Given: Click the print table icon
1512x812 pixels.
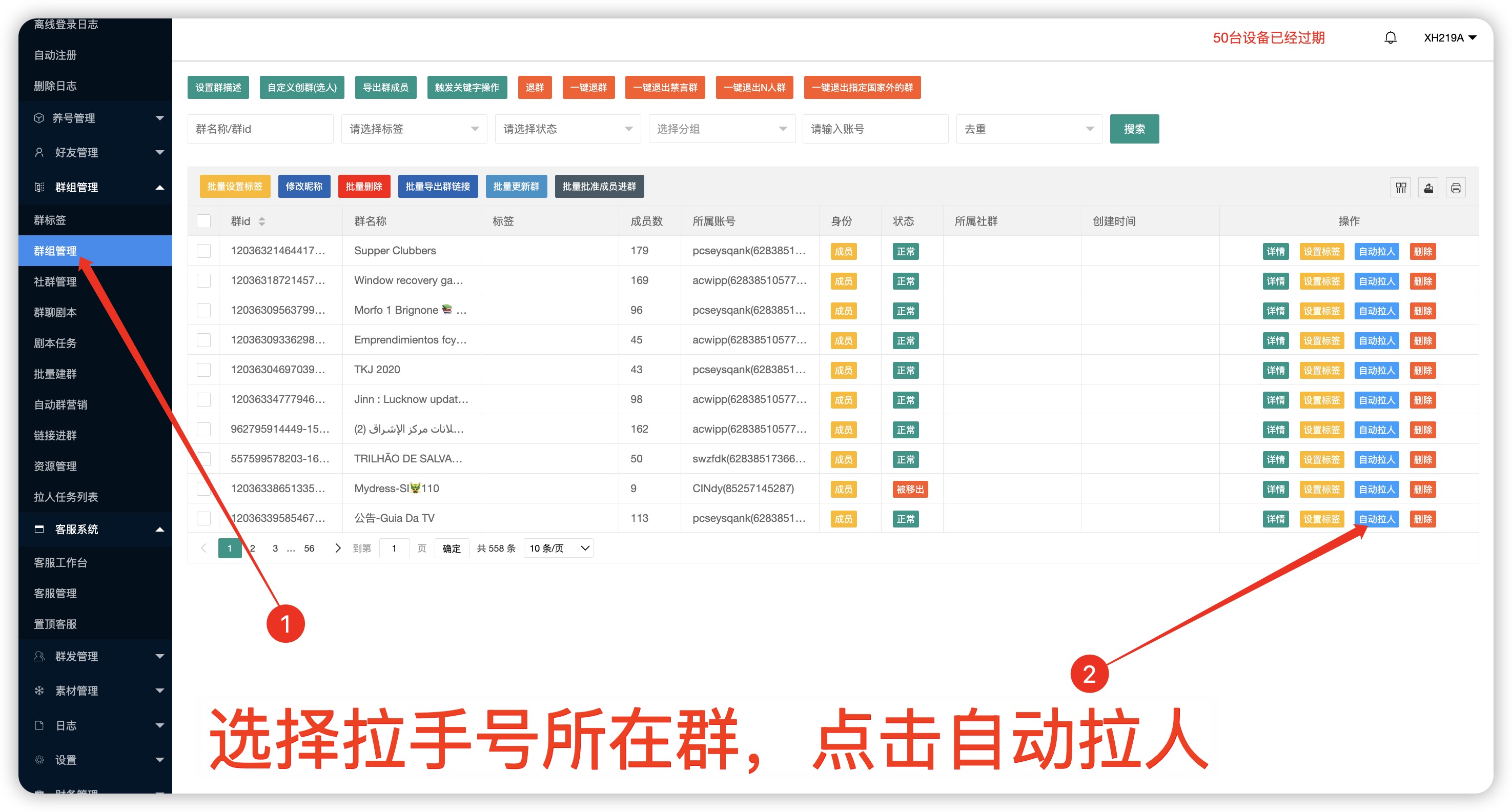Looking at the screenshot, I should (x=1456, y=187).
